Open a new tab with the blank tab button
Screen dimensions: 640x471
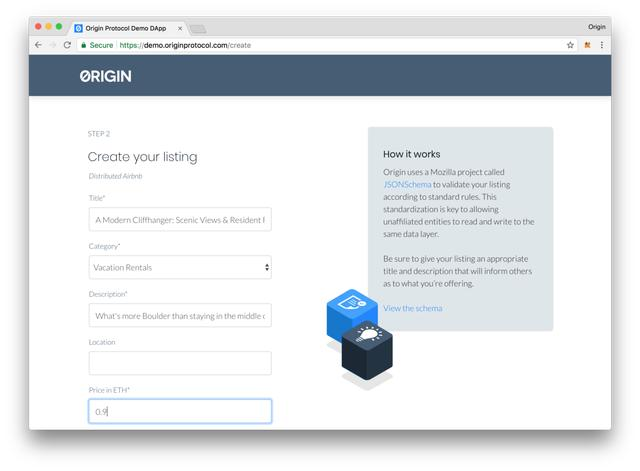(x=198, y=29)
